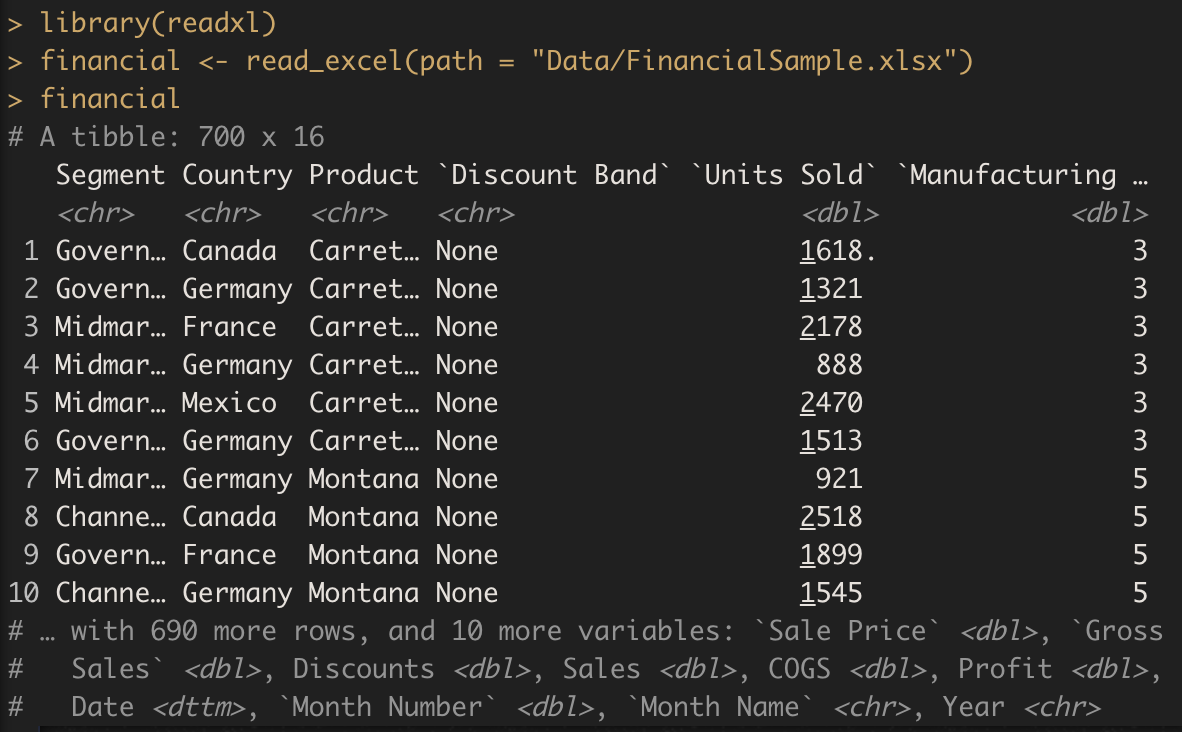Screen dimensions: 1182x732
Task: Click the 2518 value in row 8
Action: pyautogui.click(x=831, y=517)
